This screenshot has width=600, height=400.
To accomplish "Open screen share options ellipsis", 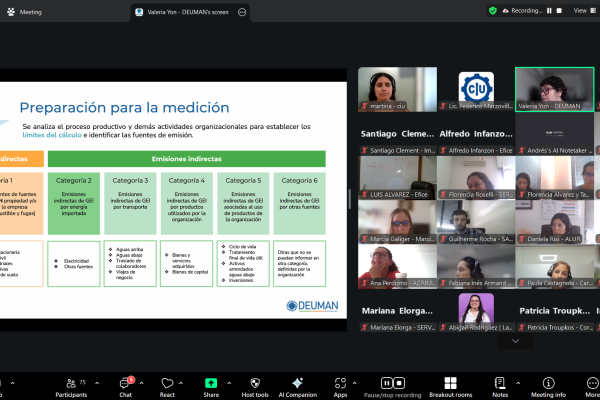I will (242, 12).
